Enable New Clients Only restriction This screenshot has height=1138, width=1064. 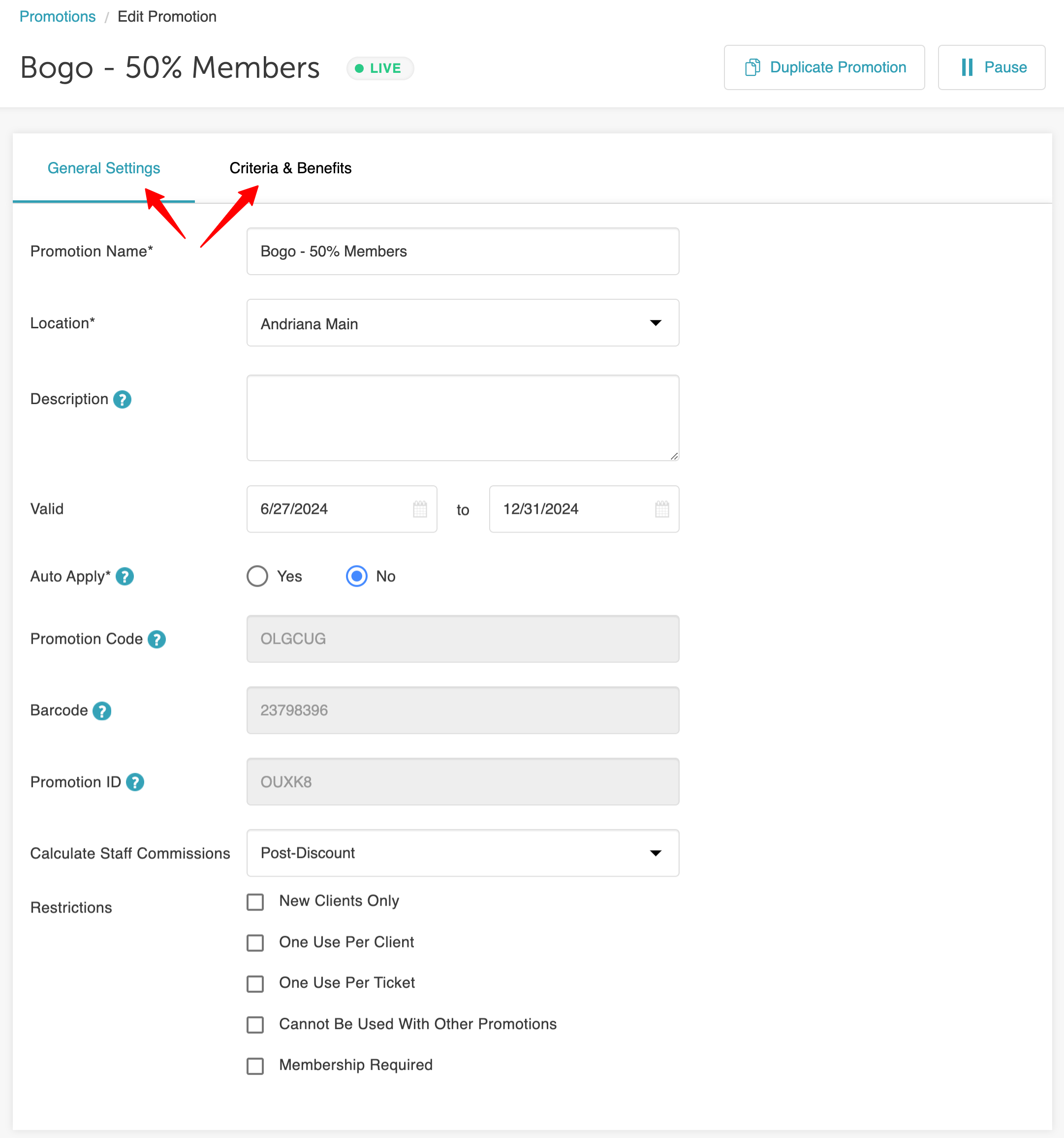tap(255, 902)
